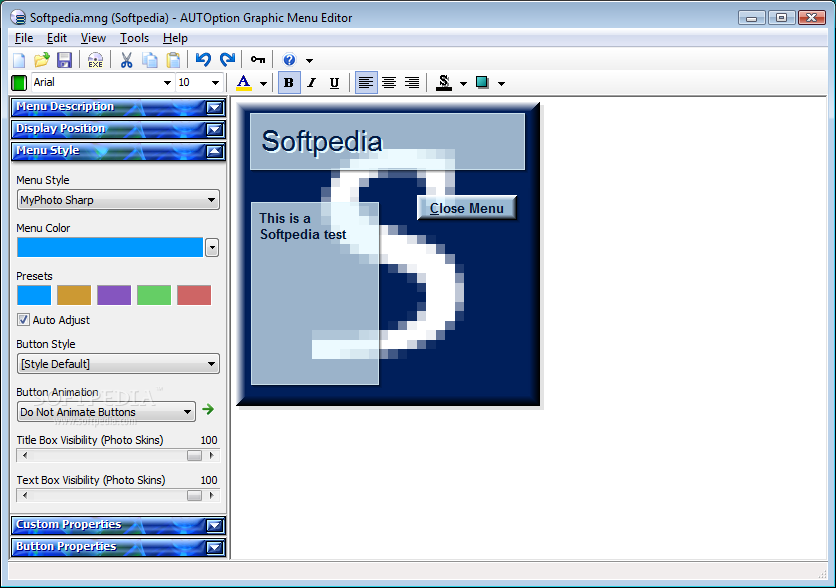Select the orange preset swatch
836x588 pixels.
[74, 295]
